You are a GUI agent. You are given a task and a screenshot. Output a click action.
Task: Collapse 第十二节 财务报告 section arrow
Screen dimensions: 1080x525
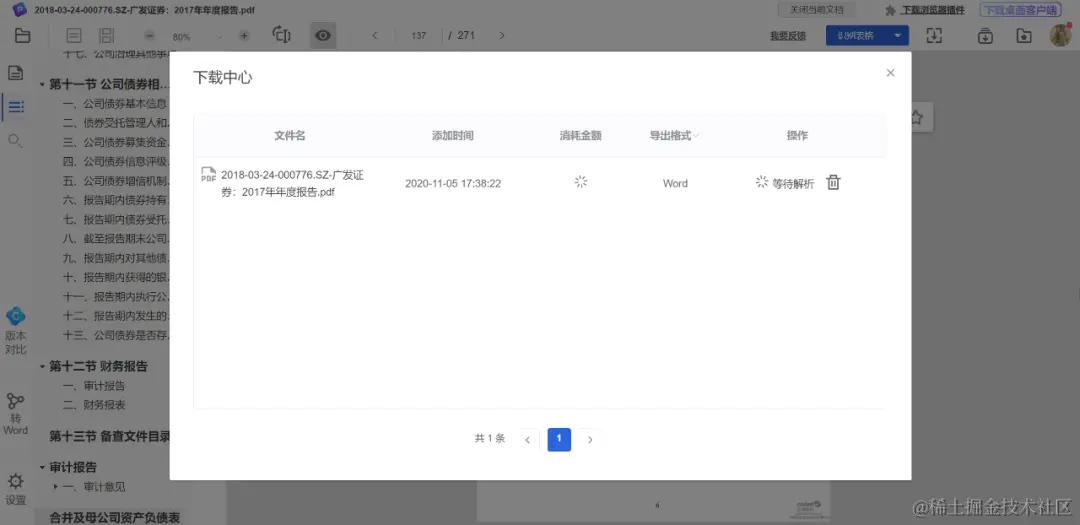(x=42, y=367)
